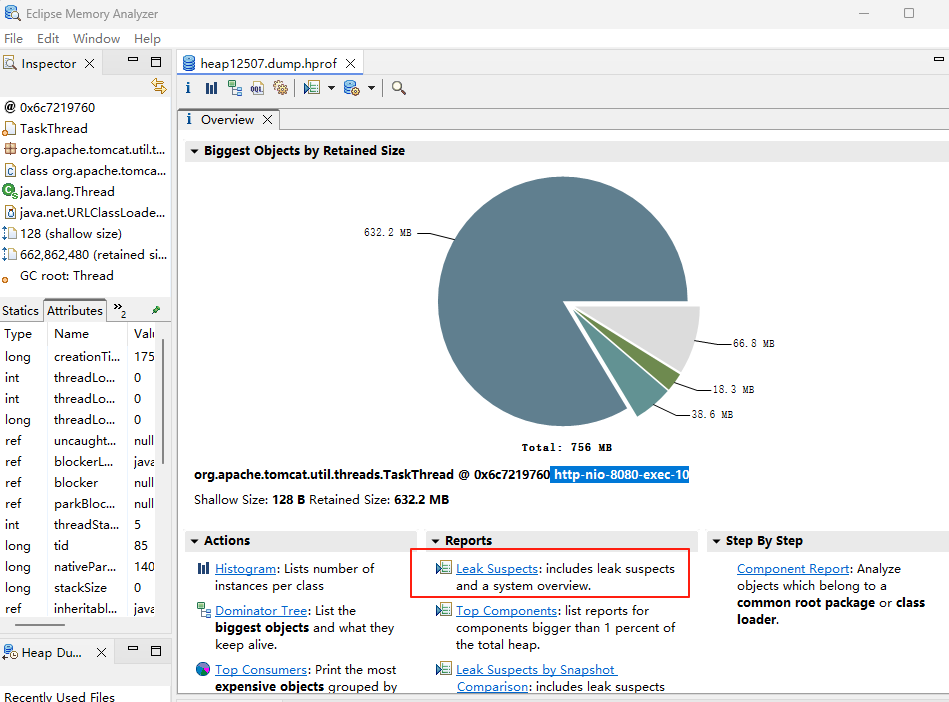Click the largest 632.2 MB pie slice
Viewport: 949px width, 702px height.
[540, 270]
